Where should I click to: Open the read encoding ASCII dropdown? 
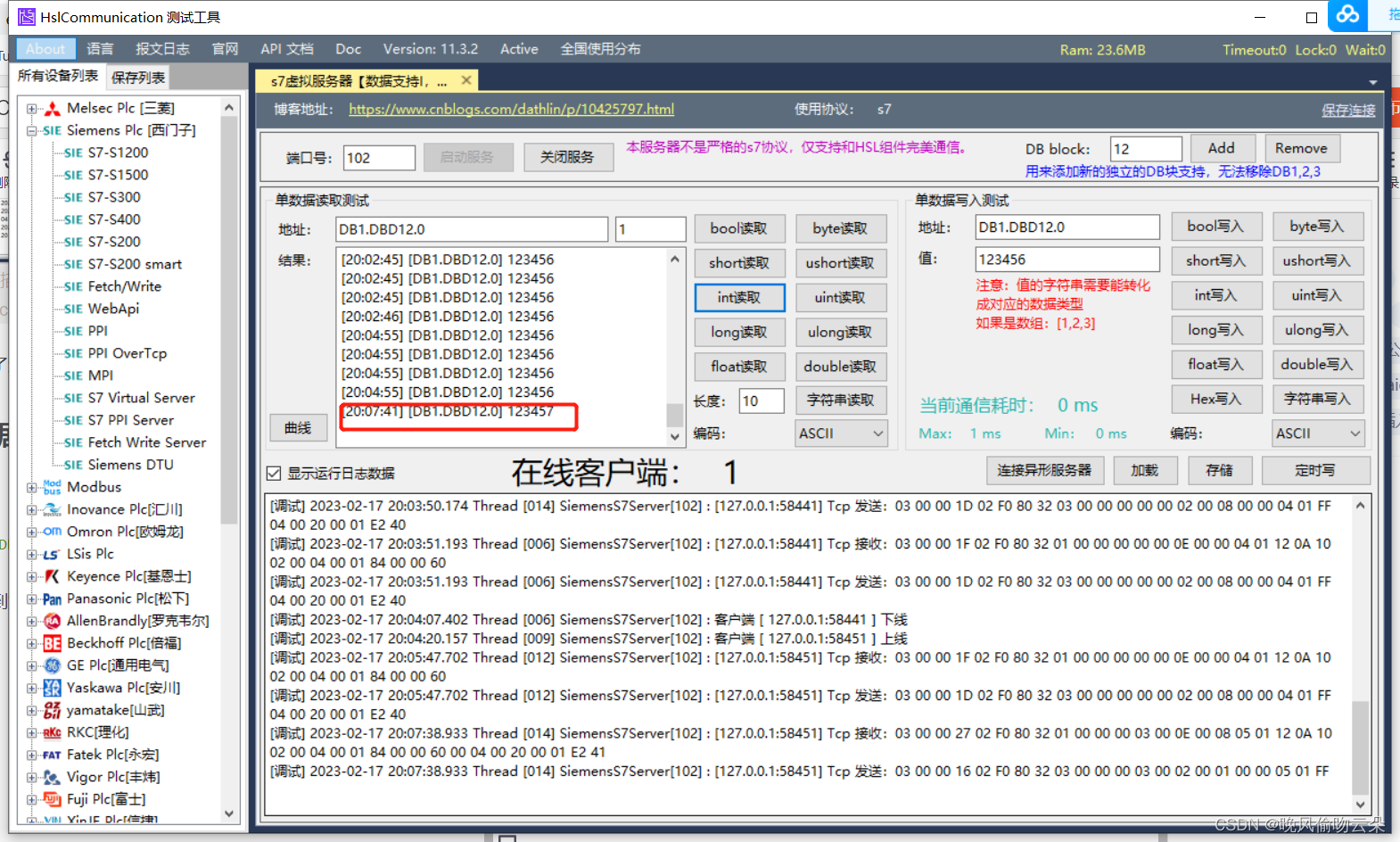841,433
